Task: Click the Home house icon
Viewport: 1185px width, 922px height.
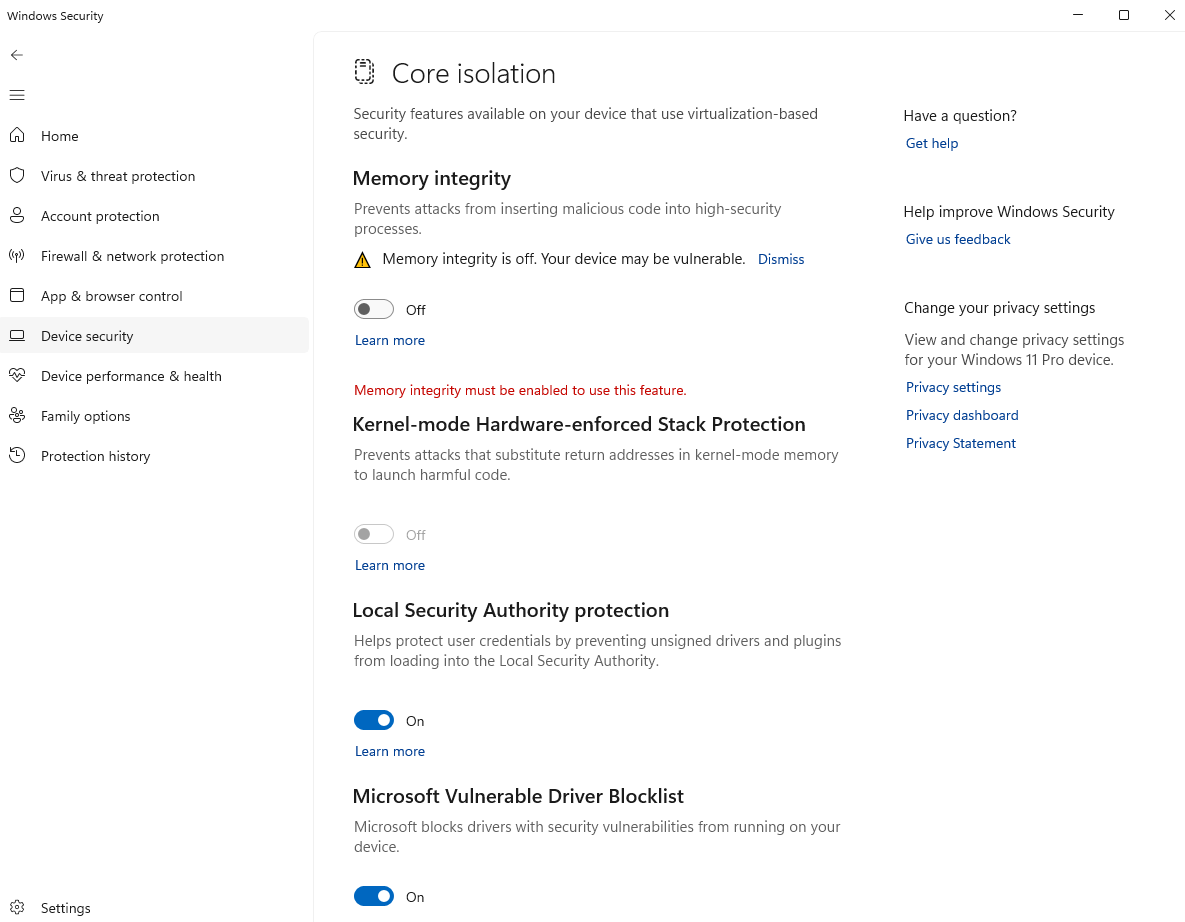Action: pos(17,136)
